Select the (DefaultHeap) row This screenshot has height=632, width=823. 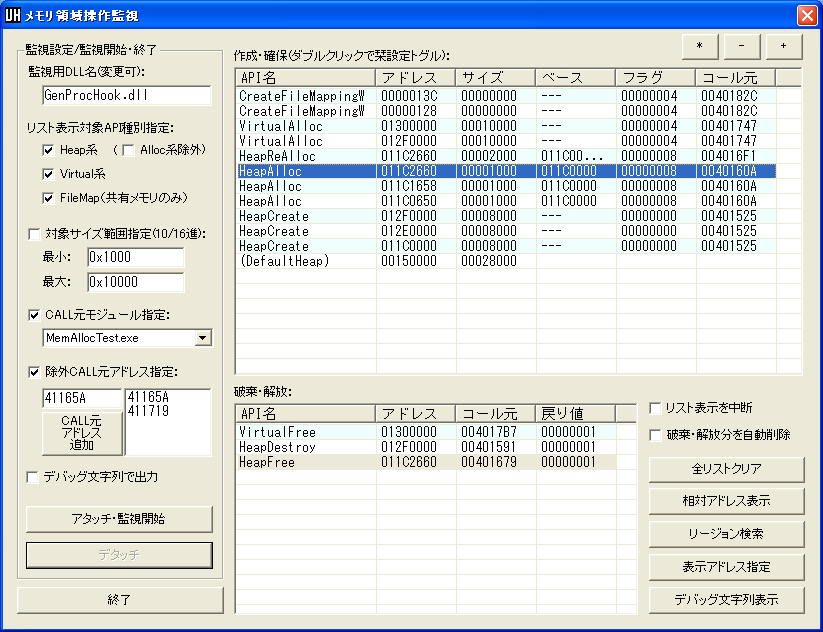pyautogui.click(x=506, y=261)
